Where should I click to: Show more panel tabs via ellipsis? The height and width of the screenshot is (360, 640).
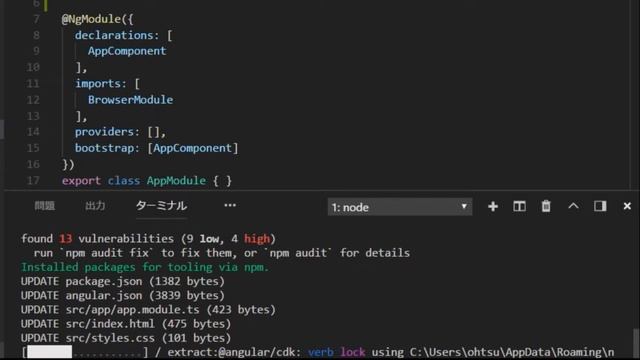(x=230, y=205)
